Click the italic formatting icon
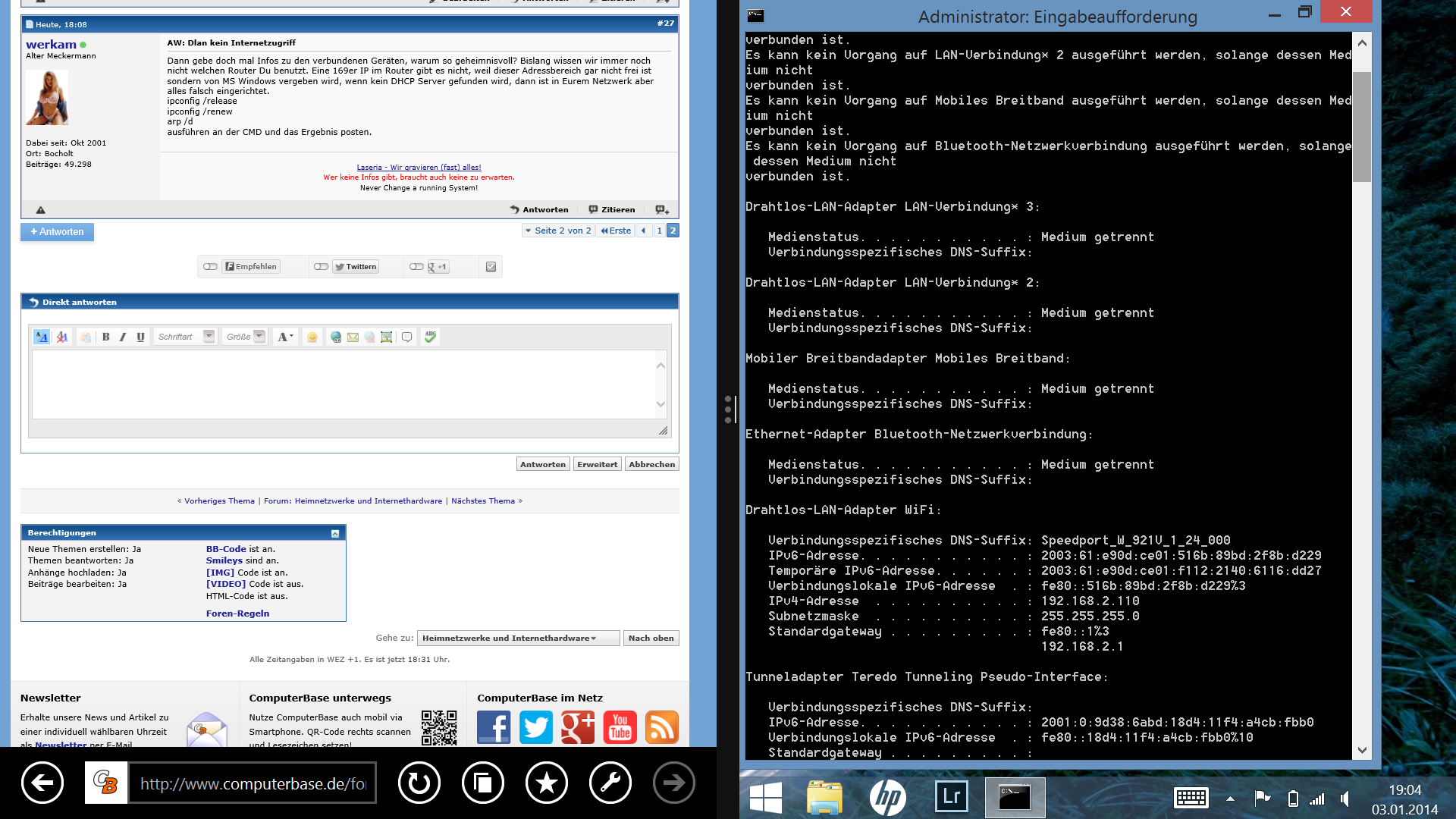Screen dimensions: 1456x819 (123, 337)
